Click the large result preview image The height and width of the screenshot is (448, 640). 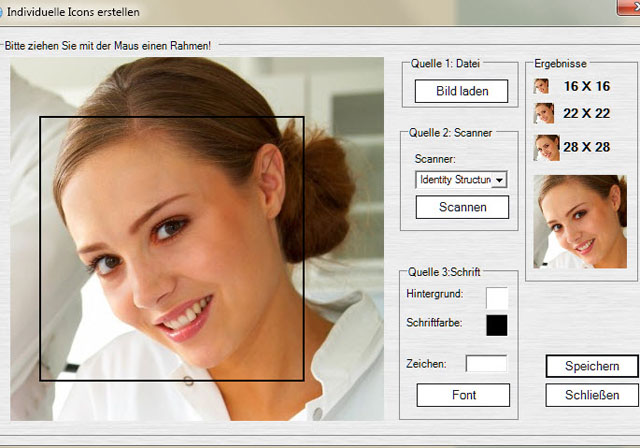pos(580,221)
